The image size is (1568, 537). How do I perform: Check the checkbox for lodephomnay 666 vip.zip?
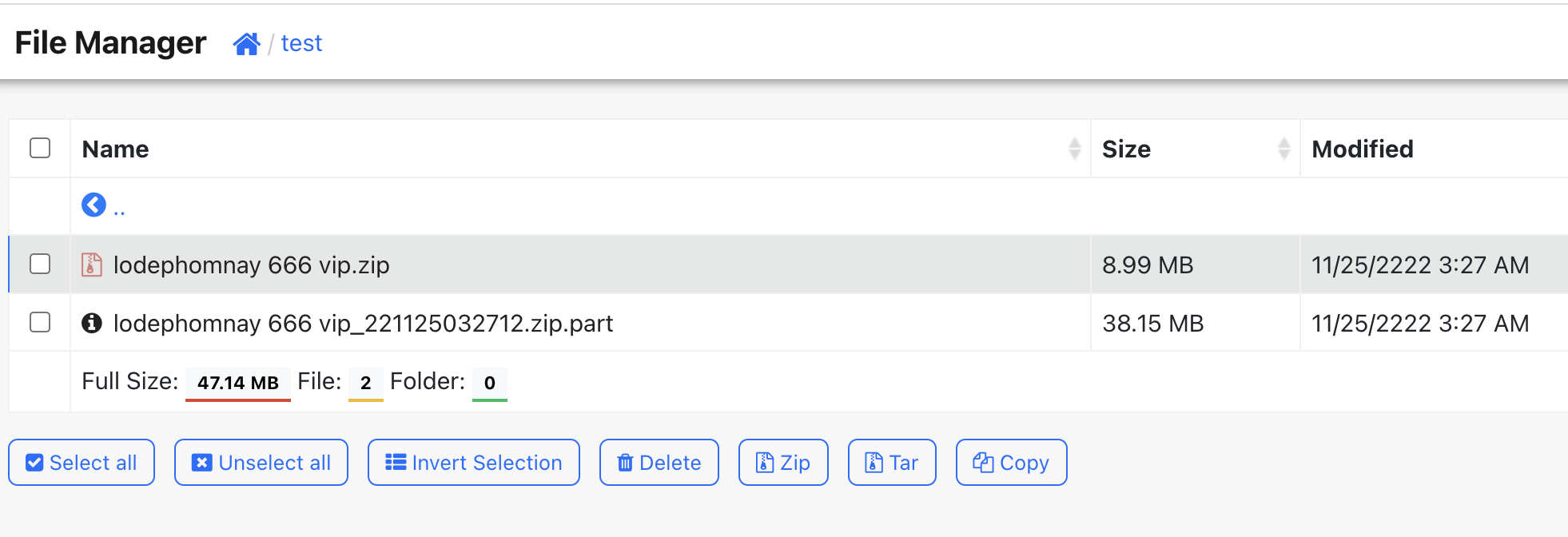tap(39, 265)
